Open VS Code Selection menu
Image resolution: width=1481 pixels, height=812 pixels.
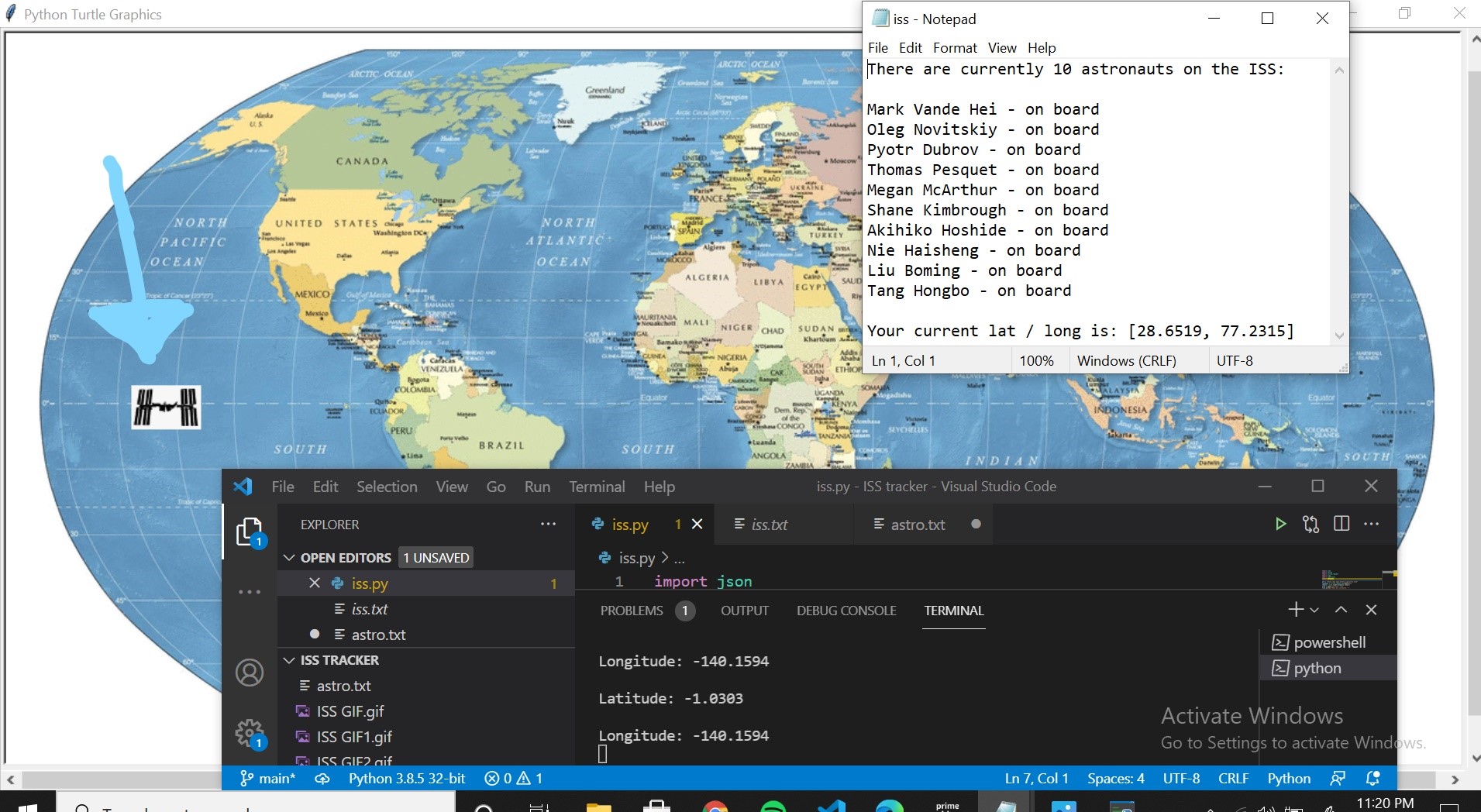pos(387,487)
